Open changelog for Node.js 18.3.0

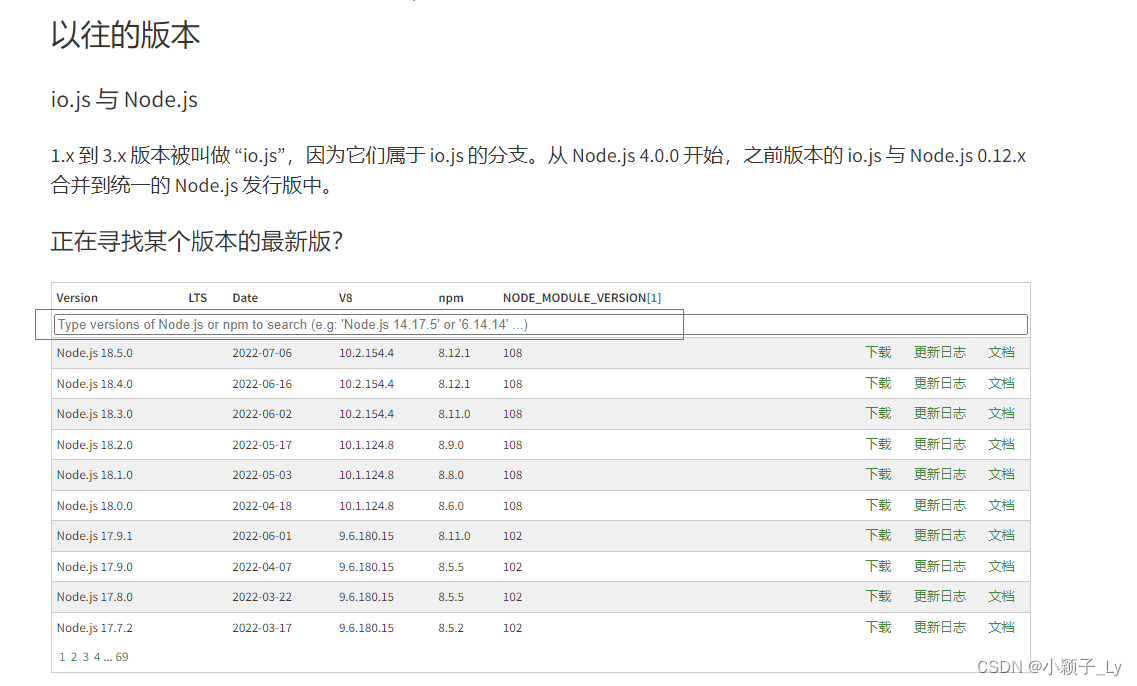(x=940, y=413)
